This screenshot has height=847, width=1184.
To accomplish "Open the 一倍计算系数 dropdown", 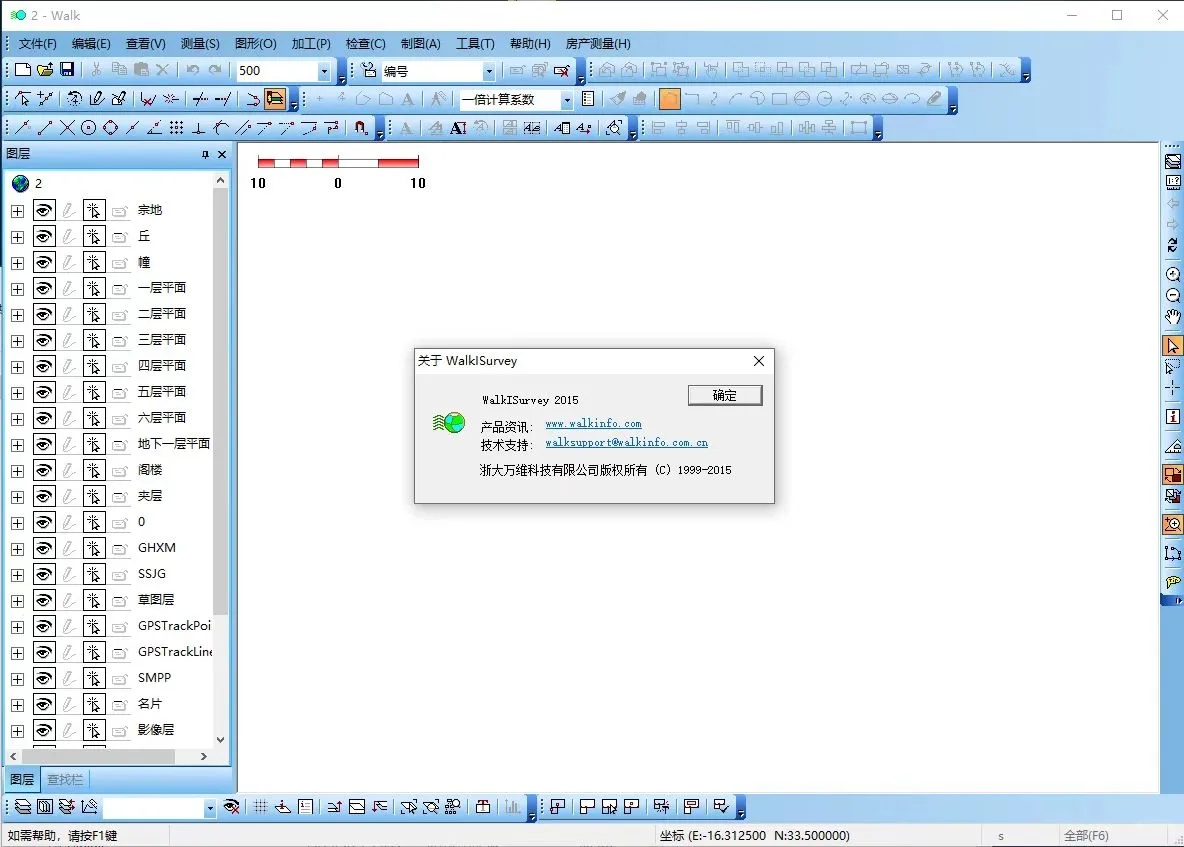I will pos(566,100).
